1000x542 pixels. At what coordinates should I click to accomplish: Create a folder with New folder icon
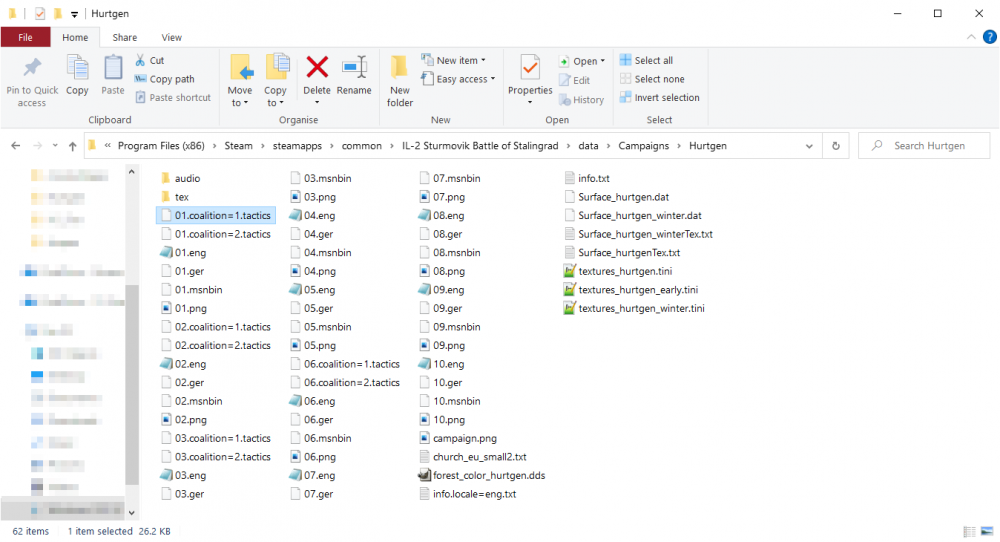400,68
